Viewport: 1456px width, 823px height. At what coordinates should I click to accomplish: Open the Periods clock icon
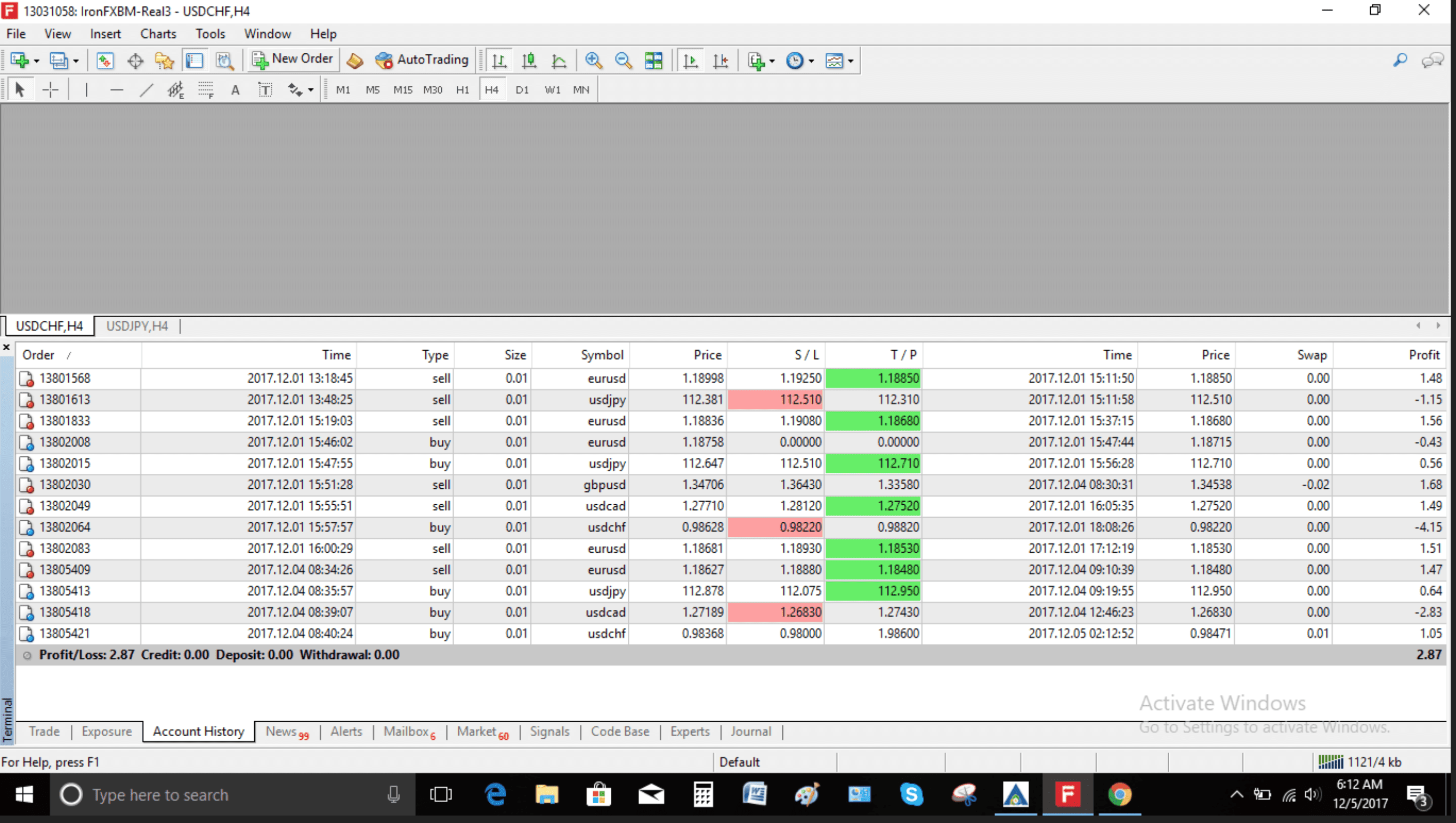795,60
